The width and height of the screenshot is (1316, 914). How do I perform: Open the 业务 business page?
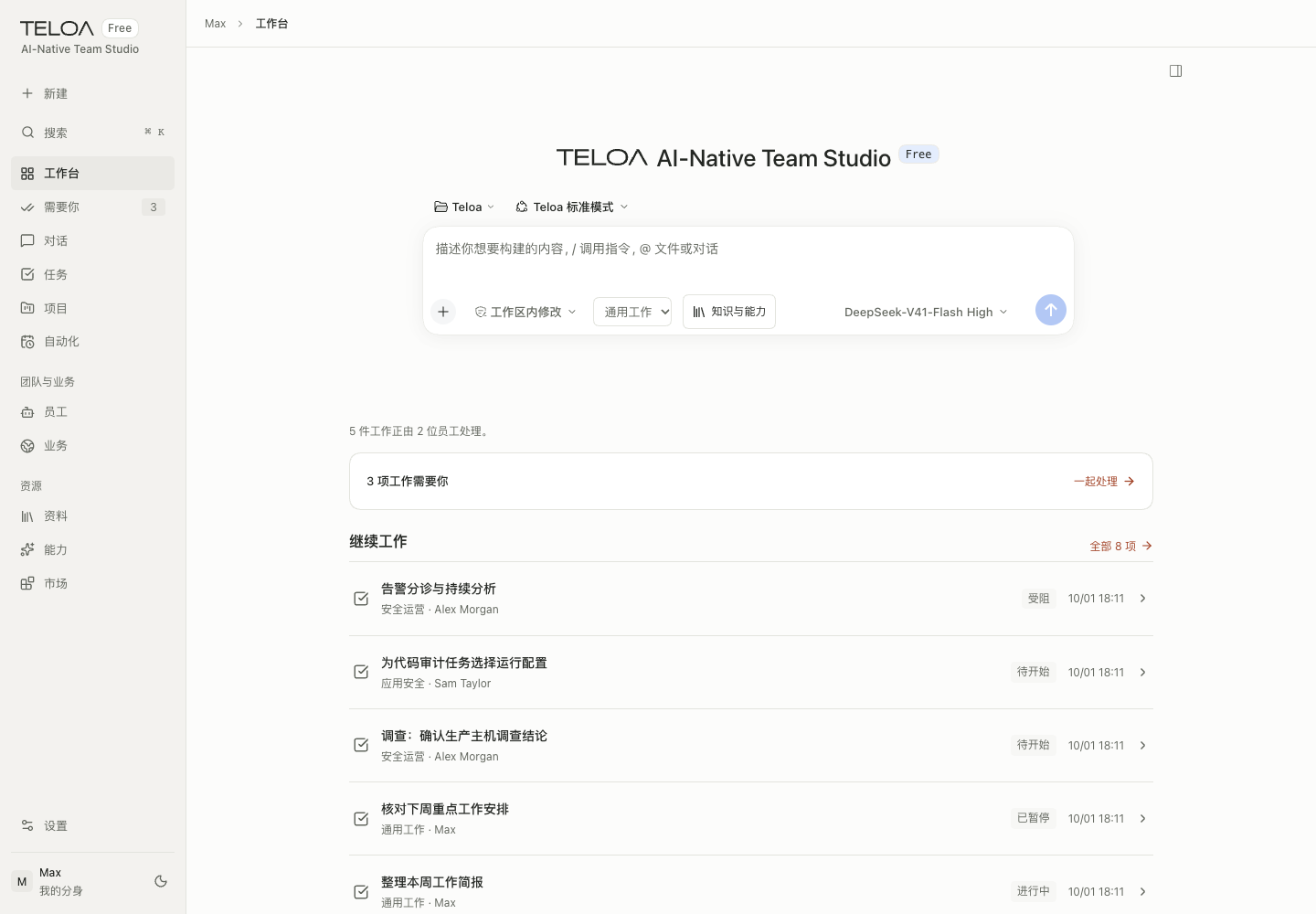[x=92, y=446]
